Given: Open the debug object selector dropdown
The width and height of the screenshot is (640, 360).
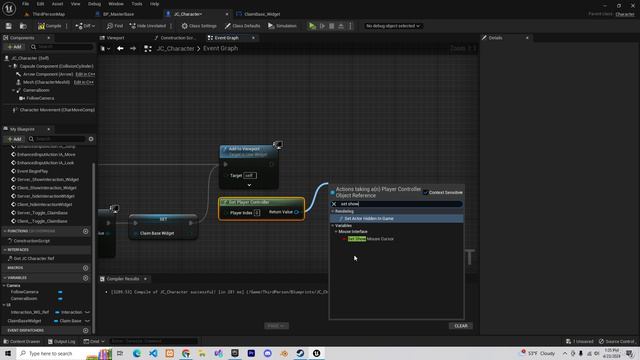Looking at the screenshot, I should (x=393, y=26).
